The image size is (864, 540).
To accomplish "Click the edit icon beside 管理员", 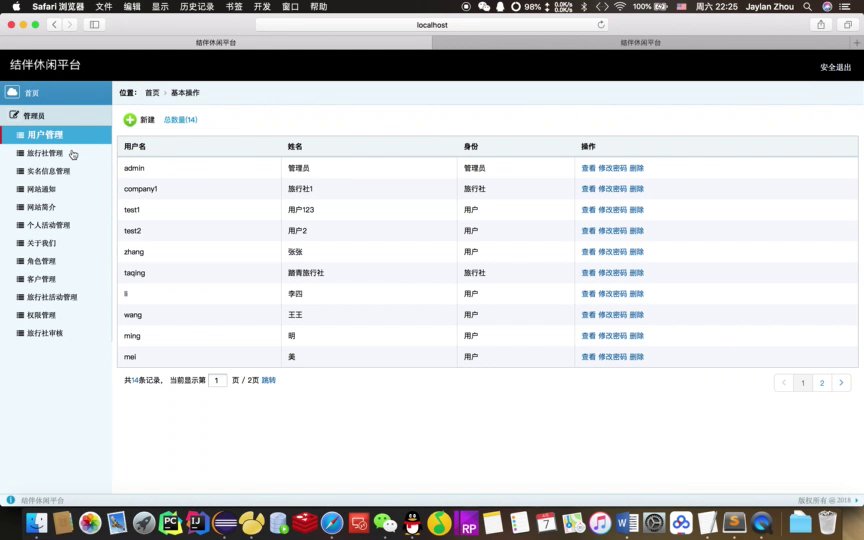I will 14,115.
